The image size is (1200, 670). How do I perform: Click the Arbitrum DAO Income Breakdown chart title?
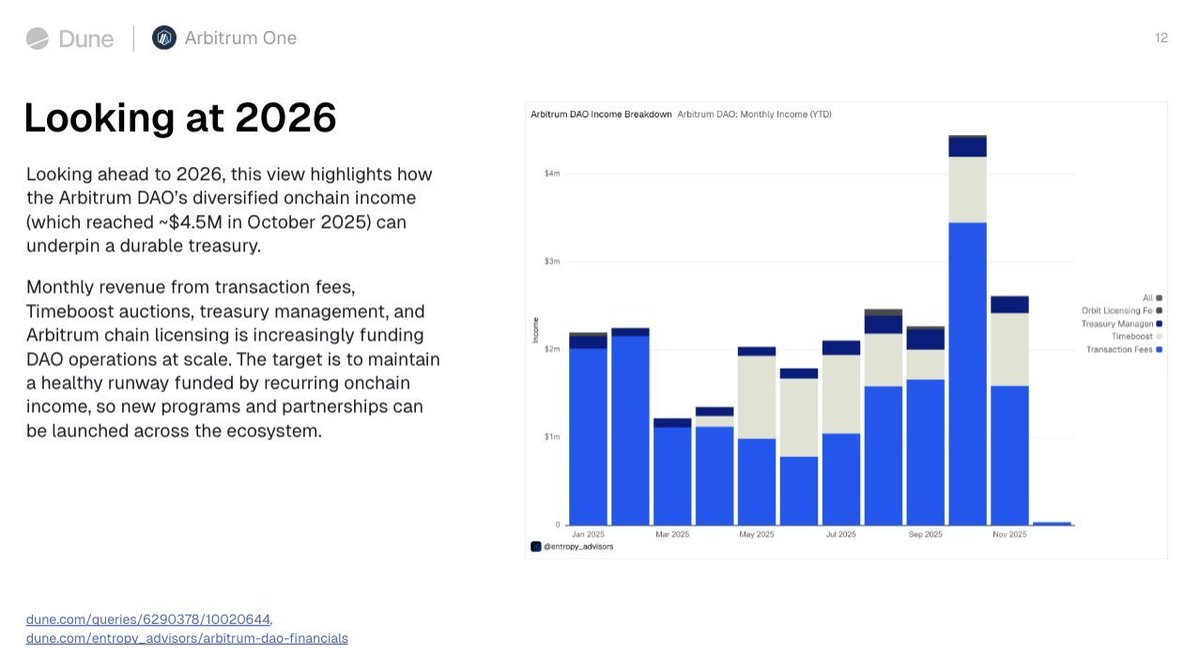(x=601, y=115)
